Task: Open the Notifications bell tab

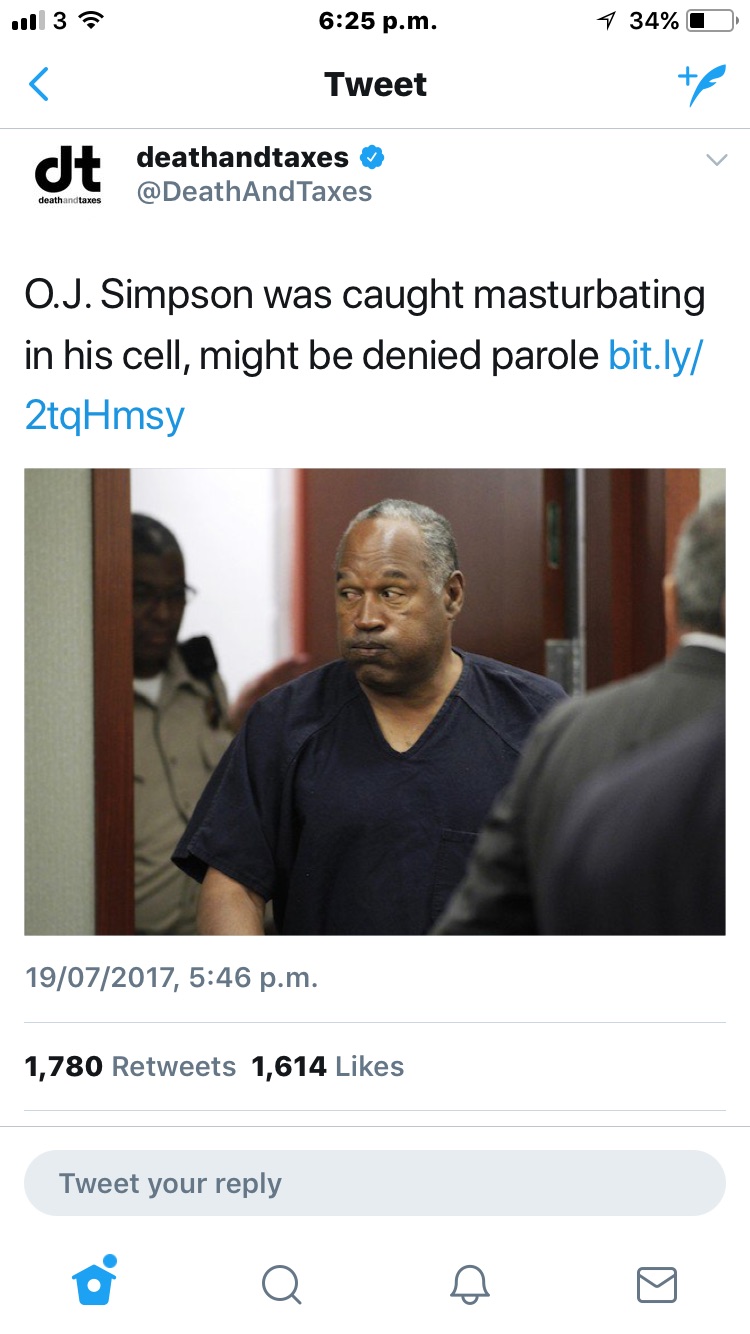Action: (x=470, y=1284)
